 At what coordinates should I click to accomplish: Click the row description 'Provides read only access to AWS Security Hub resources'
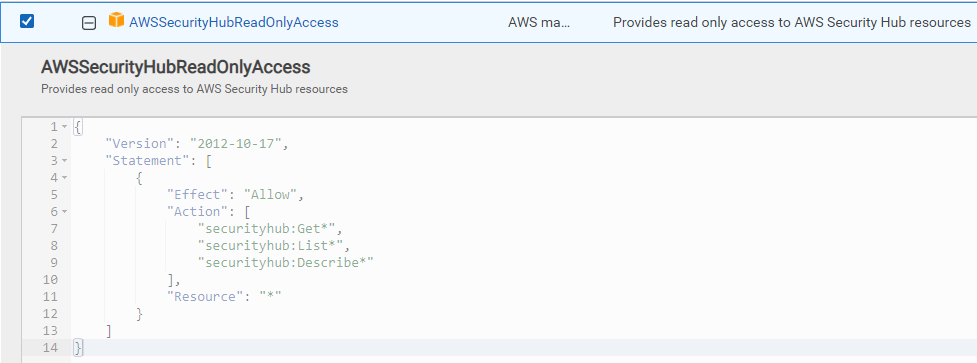[x=792, y=22]
